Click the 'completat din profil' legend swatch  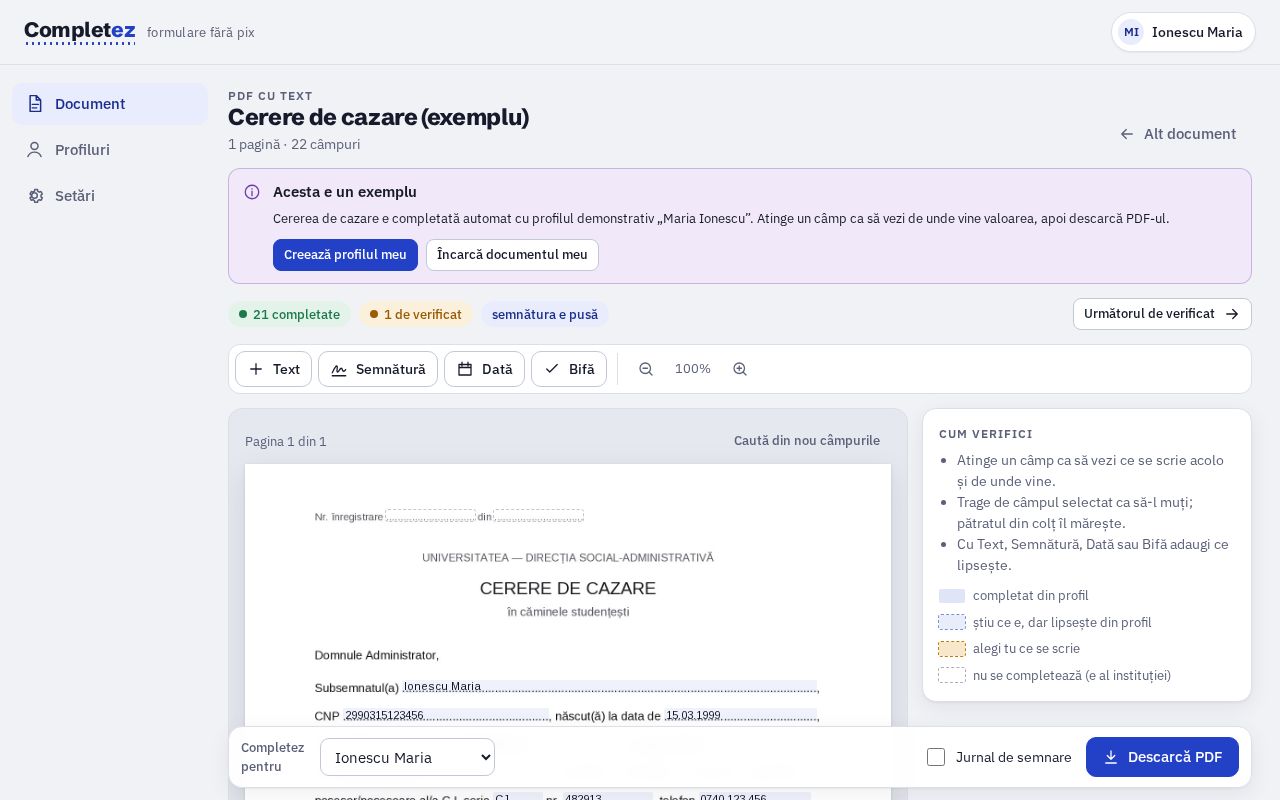[952, 596]
